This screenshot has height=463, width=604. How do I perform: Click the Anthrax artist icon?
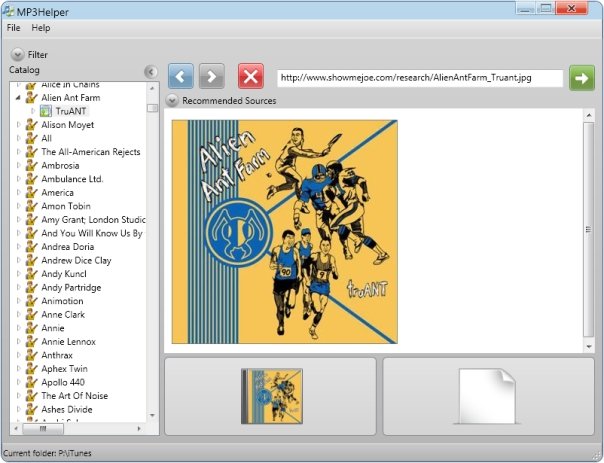[x=31, y=355]
